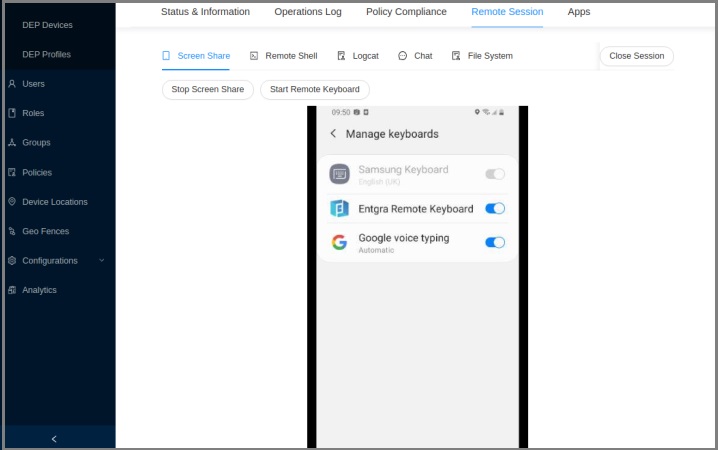
Task: Open DEP Profiles in sidebar
Action: click(46, 54)
